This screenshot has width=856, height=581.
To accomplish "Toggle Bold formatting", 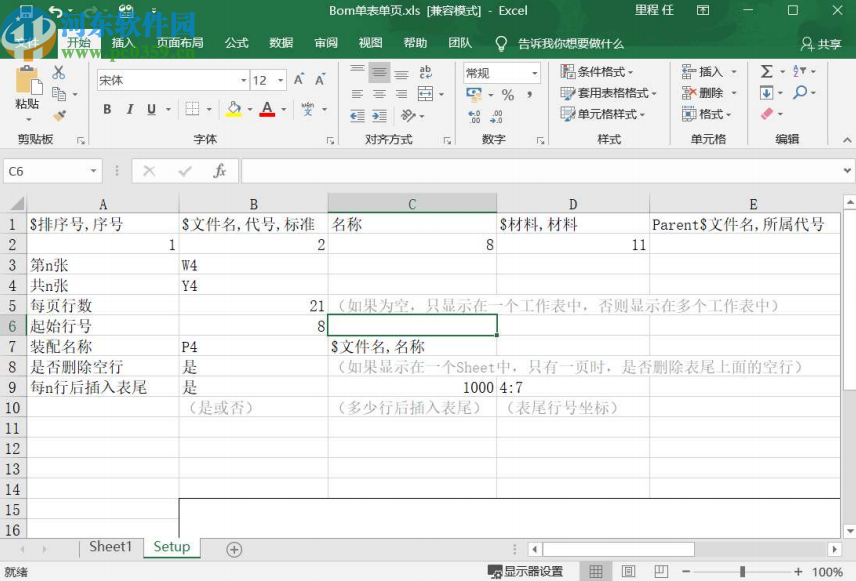I will click(x=108, y=109).
